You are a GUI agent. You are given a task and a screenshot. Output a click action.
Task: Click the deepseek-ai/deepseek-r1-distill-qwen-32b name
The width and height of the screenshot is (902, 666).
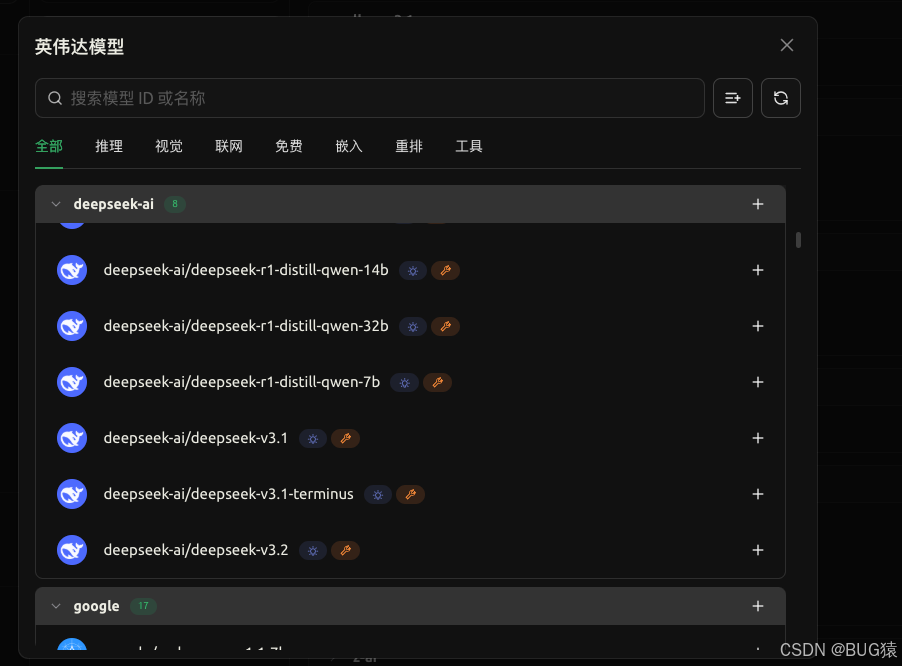coord(246,326)
